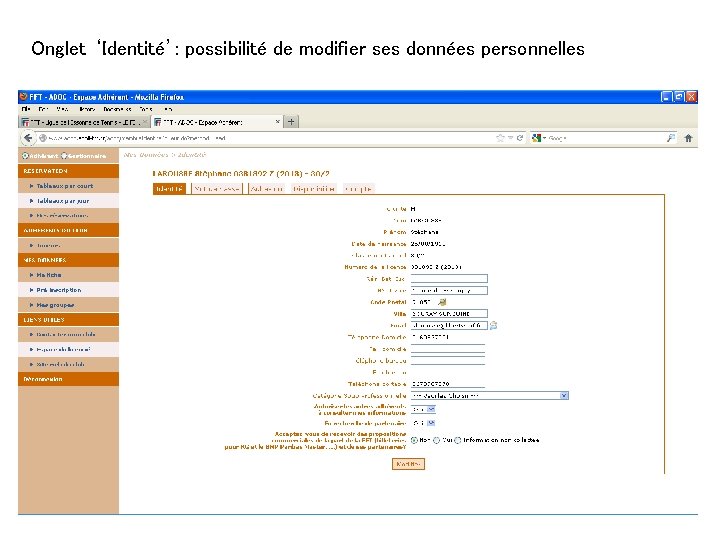Click the Mes données breadcrumb text
This screenshot has height=540, width=720.
[146, 155]
